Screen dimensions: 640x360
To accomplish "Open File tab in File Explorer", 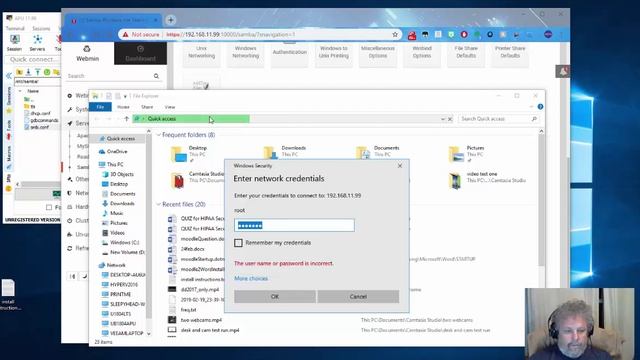I will (100, 107).
